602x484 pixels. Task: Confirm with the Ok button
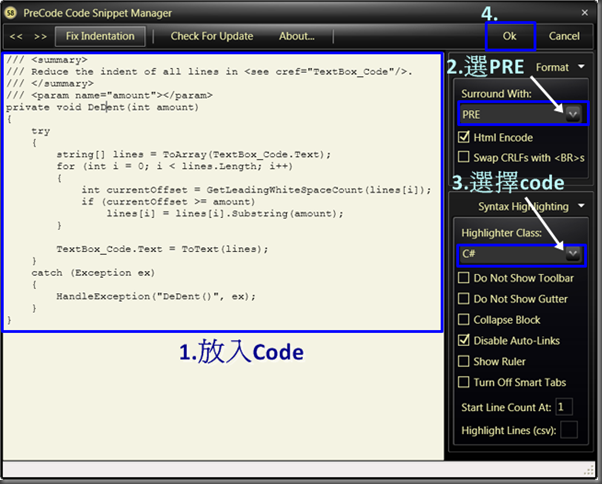point(509,36)
